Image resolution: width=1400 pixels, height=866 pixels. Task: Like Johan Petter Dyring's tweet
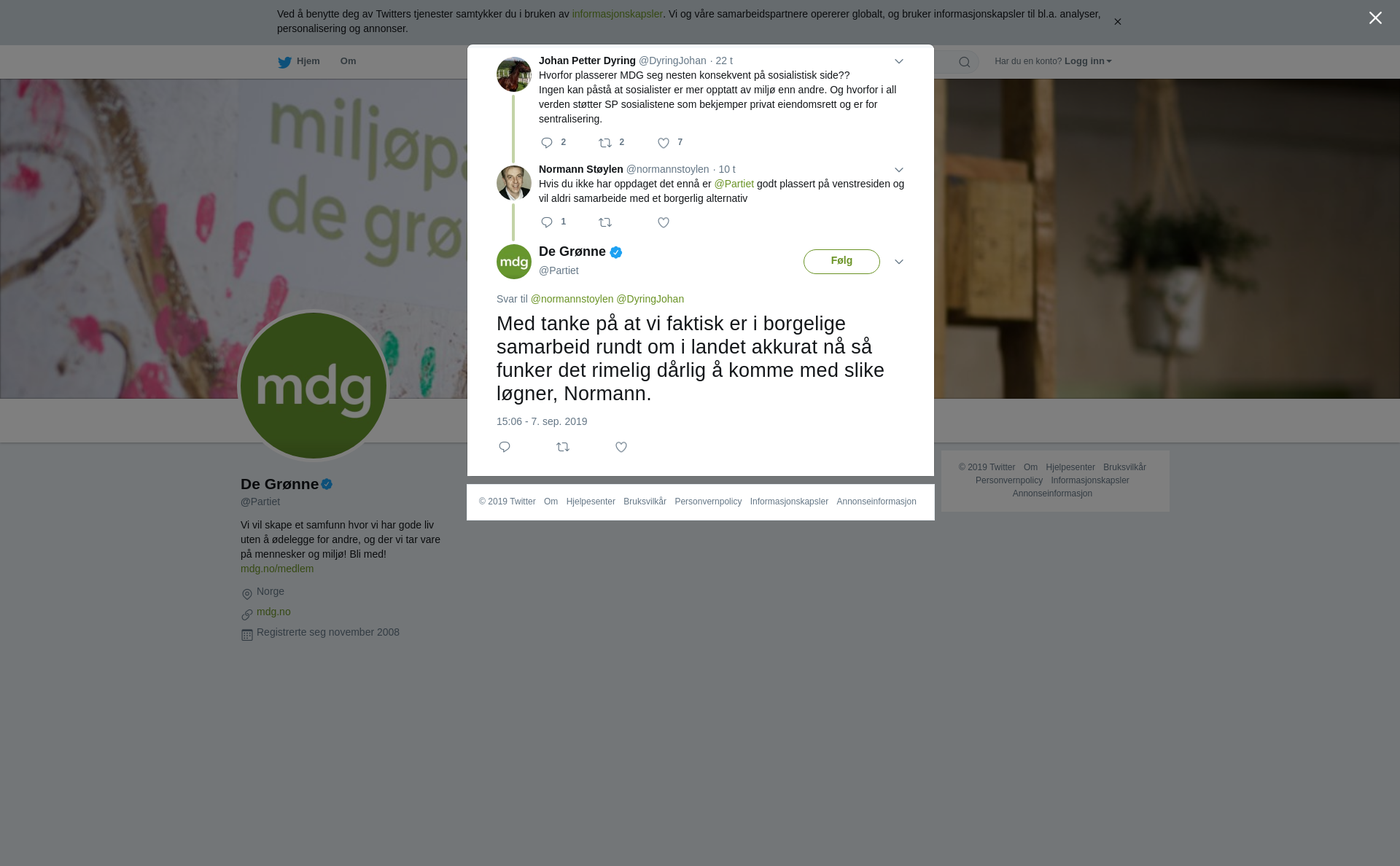pos(664,143)
